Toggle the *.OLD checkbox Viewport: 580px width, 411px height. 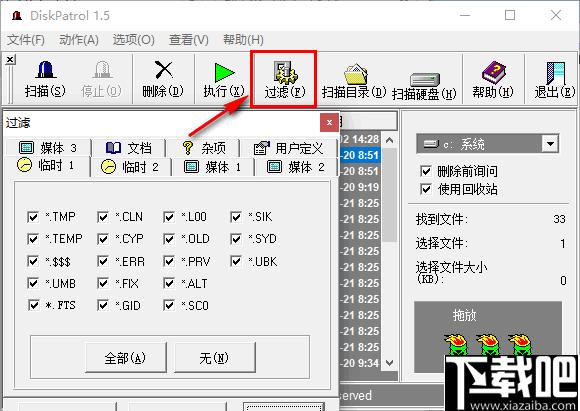(169, 239)
